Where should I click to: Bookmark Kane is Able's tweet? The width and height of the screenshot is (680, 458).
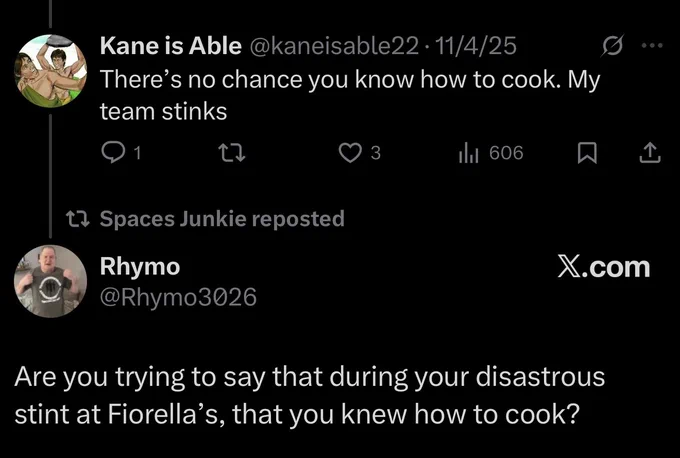pyautogui.click(x=587, y=154)
